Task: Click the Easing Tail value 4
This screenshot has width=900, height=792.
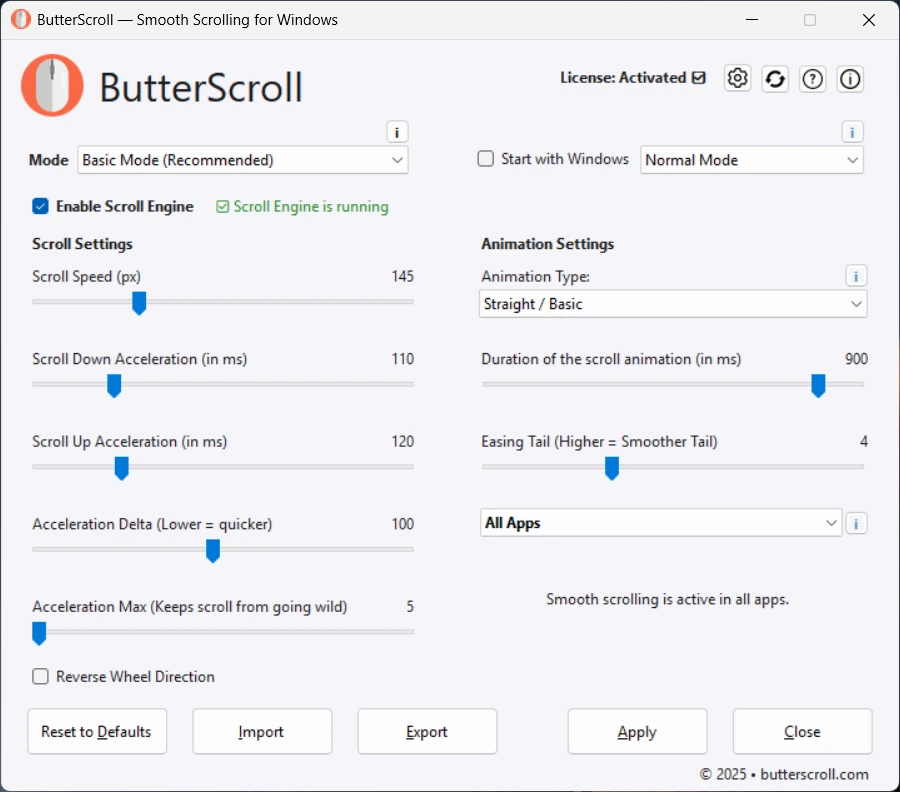Action: point(863,441)
